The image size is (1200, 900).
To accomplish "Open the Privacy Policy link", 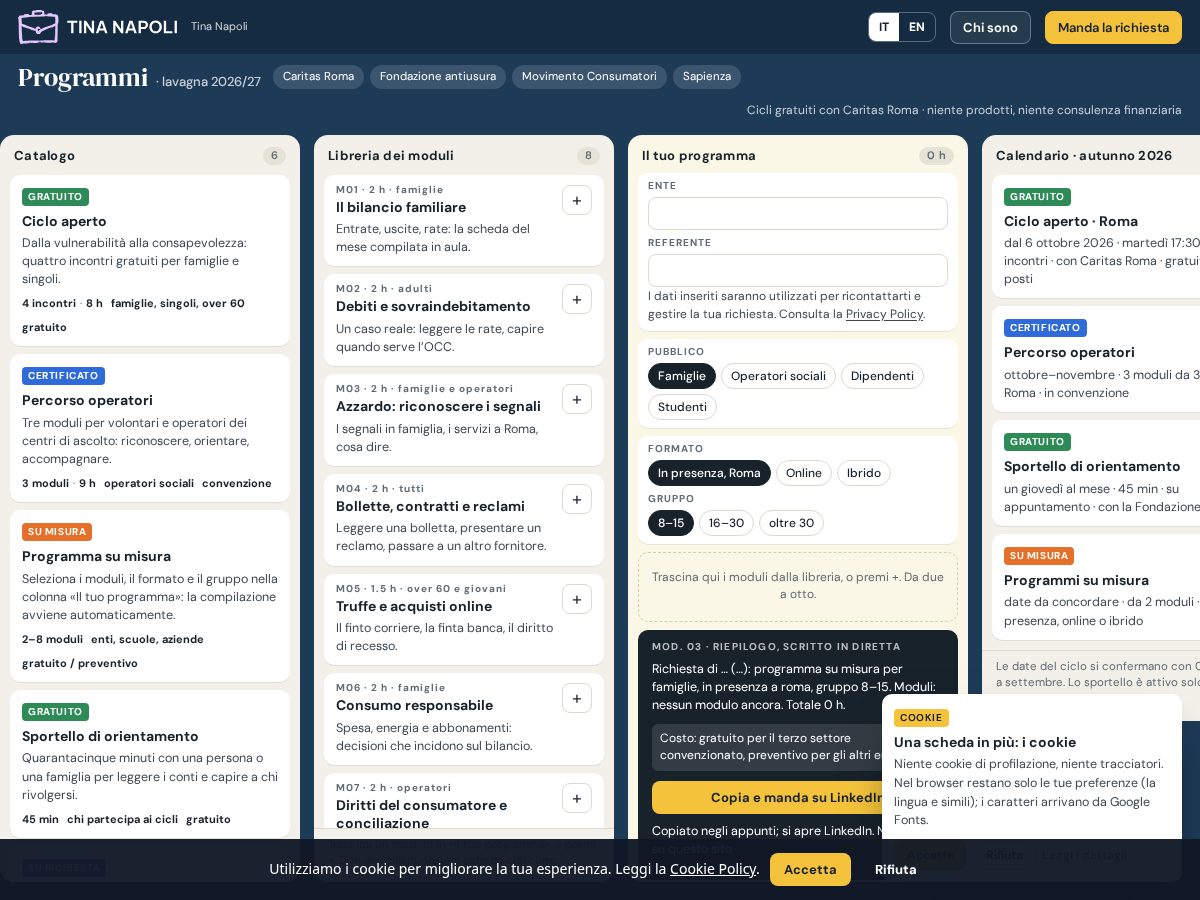I will pos(884,314).
